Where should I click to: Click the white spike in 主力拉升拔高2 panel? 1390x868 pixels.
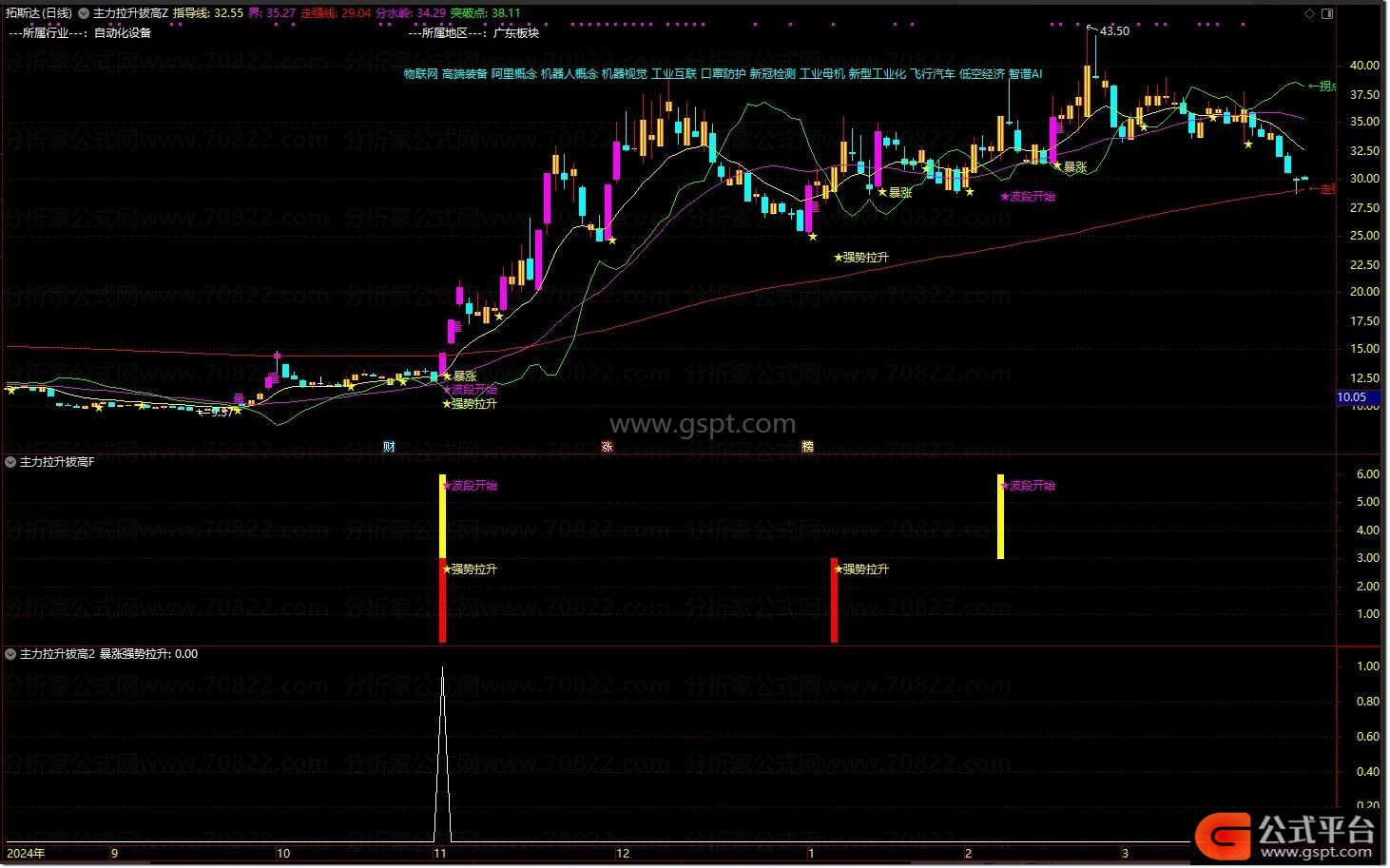442,754
